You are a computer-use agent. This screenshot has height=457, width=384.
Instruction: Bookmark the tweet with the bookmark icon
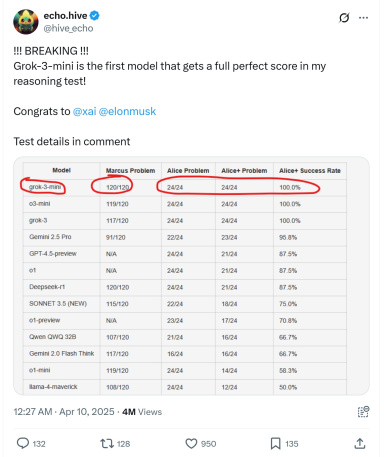pyautogui.click(x=275, y=444)
